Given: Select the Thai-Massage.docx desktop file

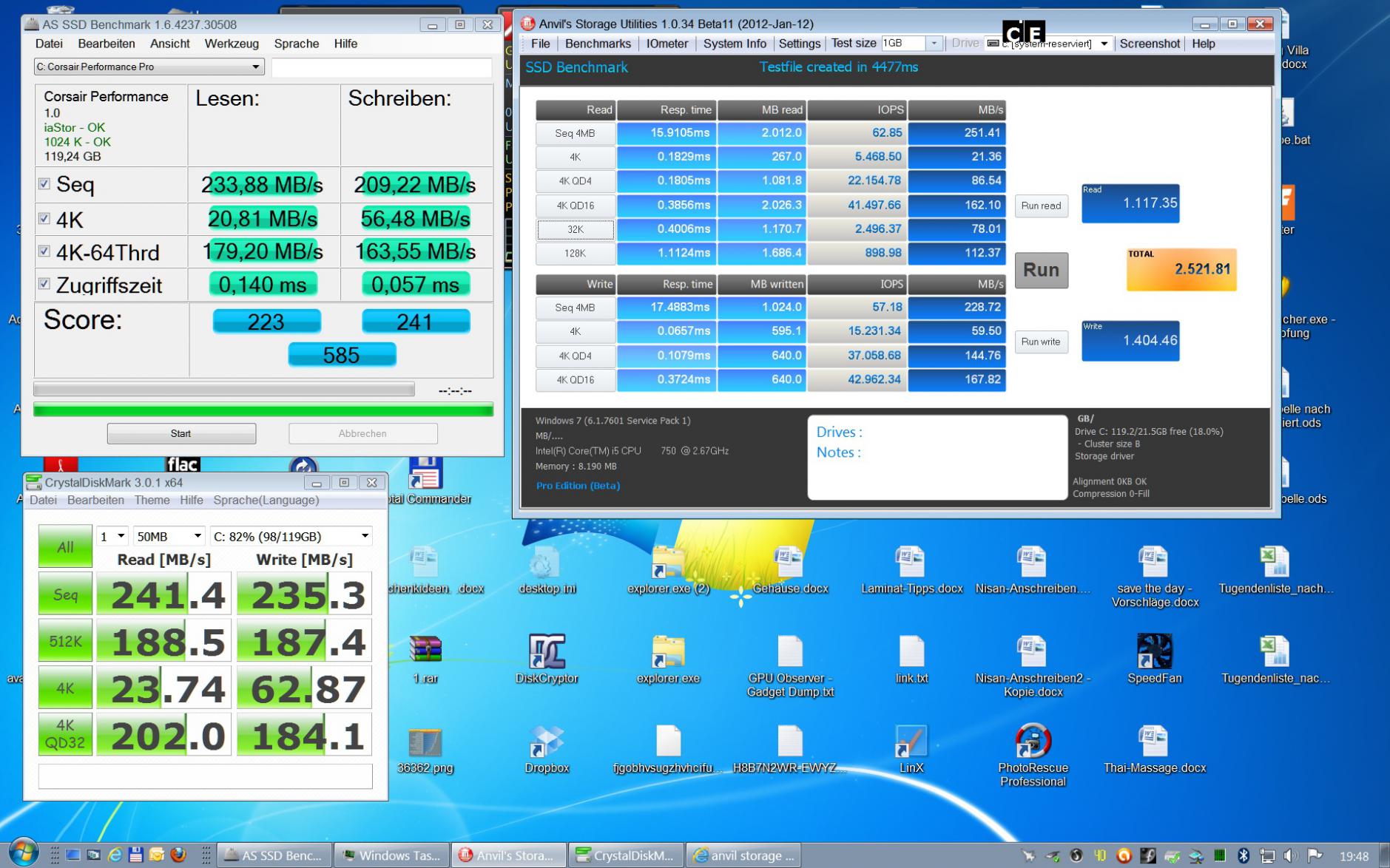Looking at the screenshot, I should click(1155, 748).
